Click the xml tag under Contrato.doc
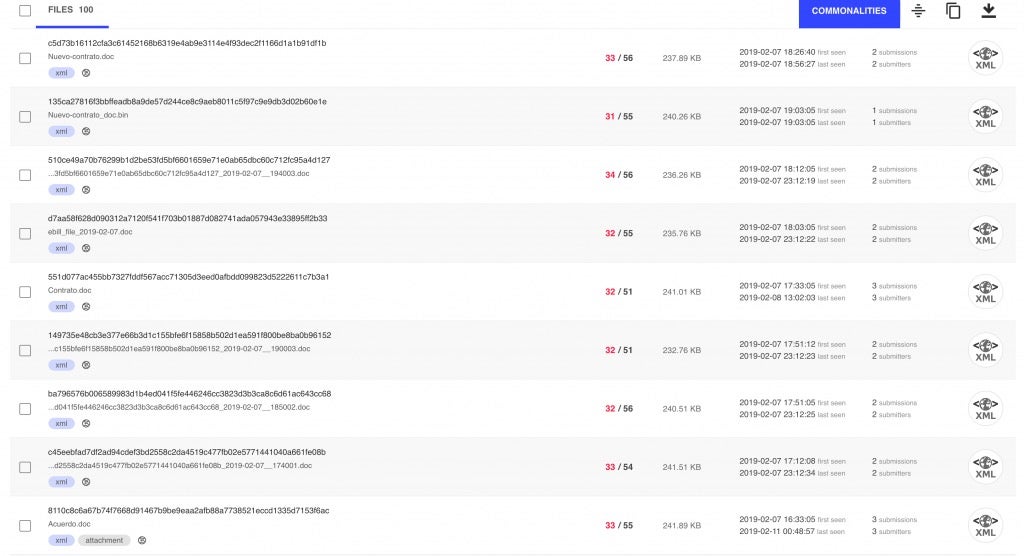 coord(61,306)
